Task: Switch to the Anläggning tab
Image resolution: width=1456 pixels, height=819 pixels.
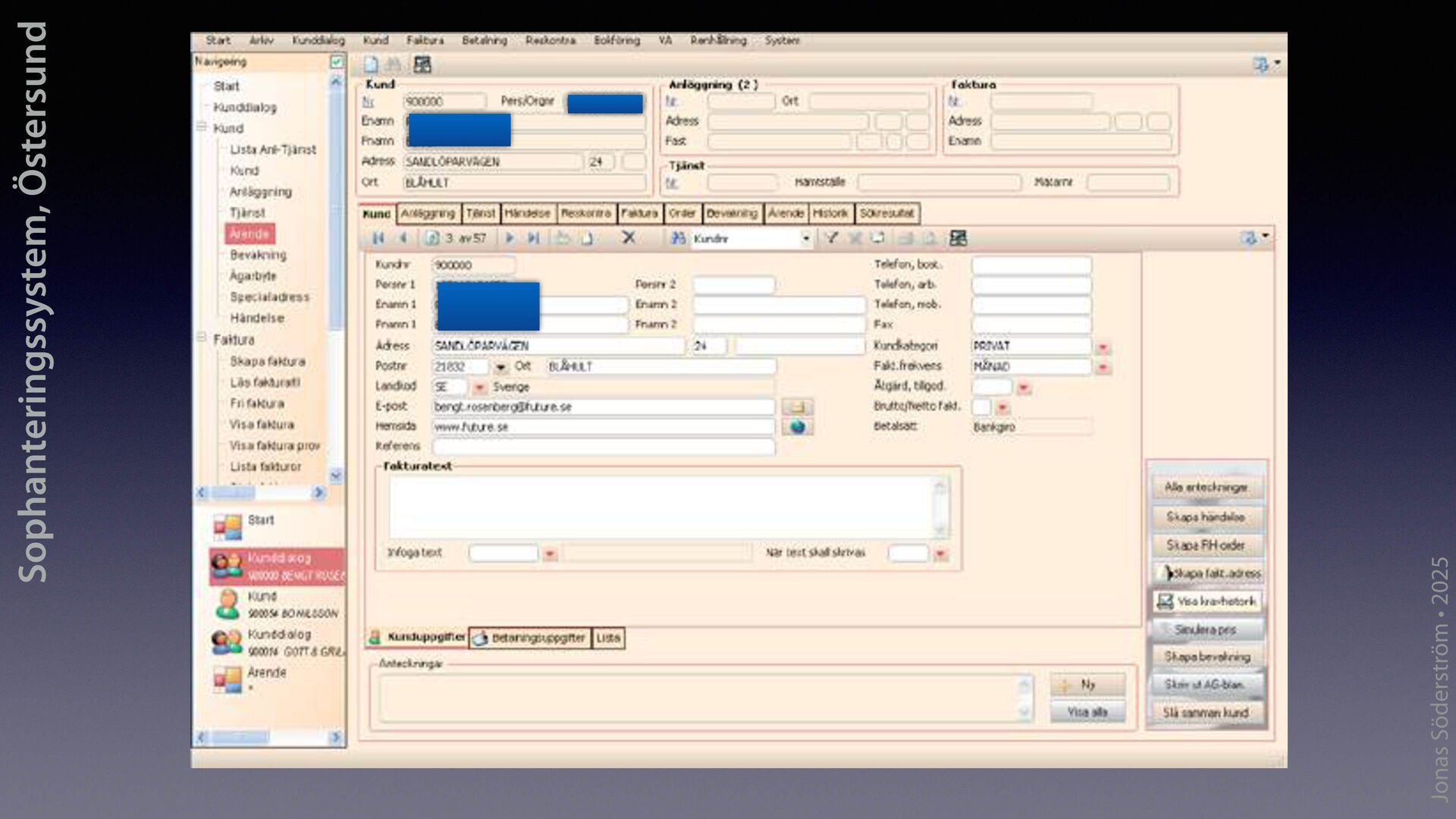Action: tap(428, 214)
